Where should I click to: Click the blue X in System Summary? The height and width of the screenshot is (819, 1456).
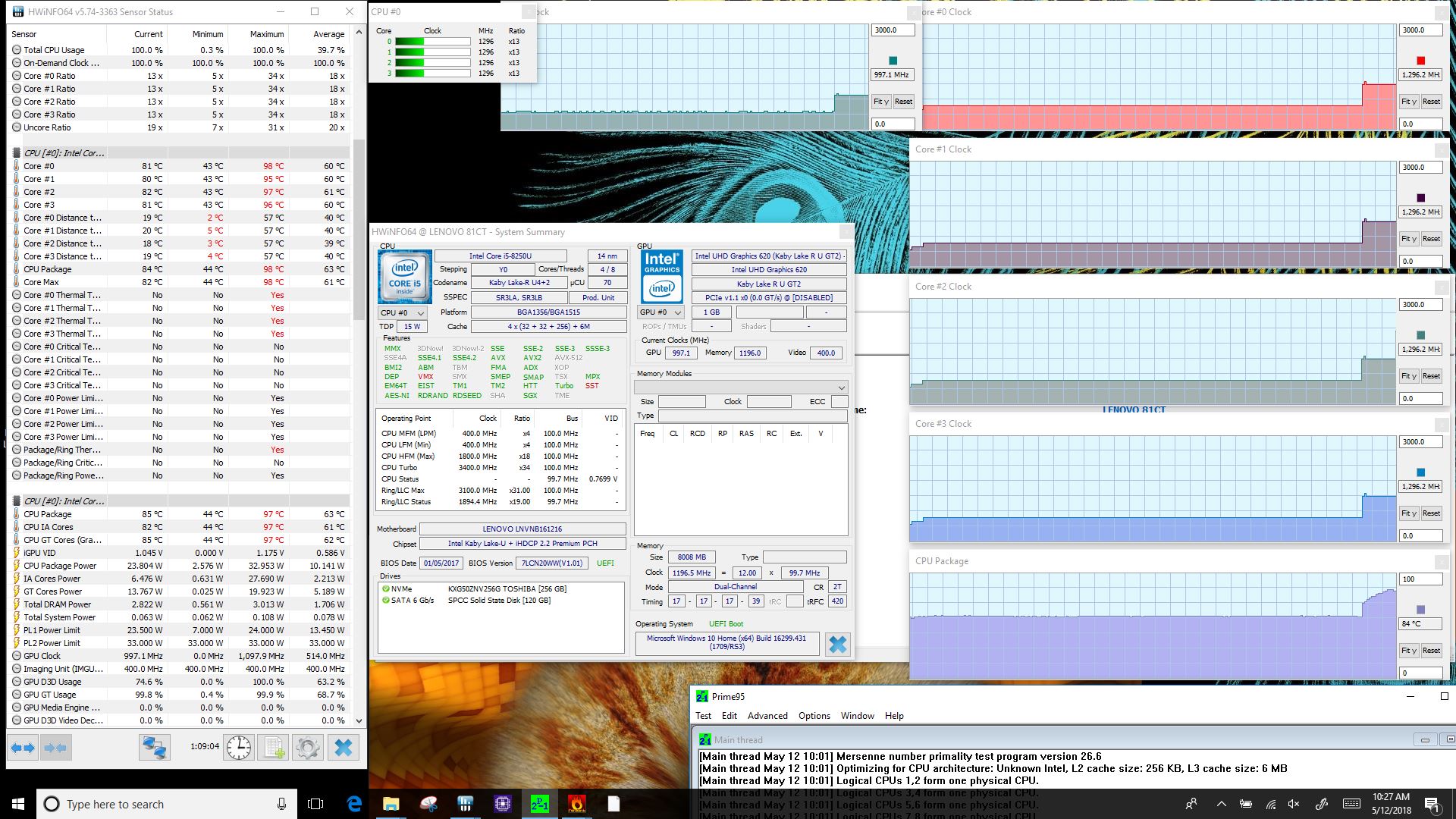pos(837,645)
